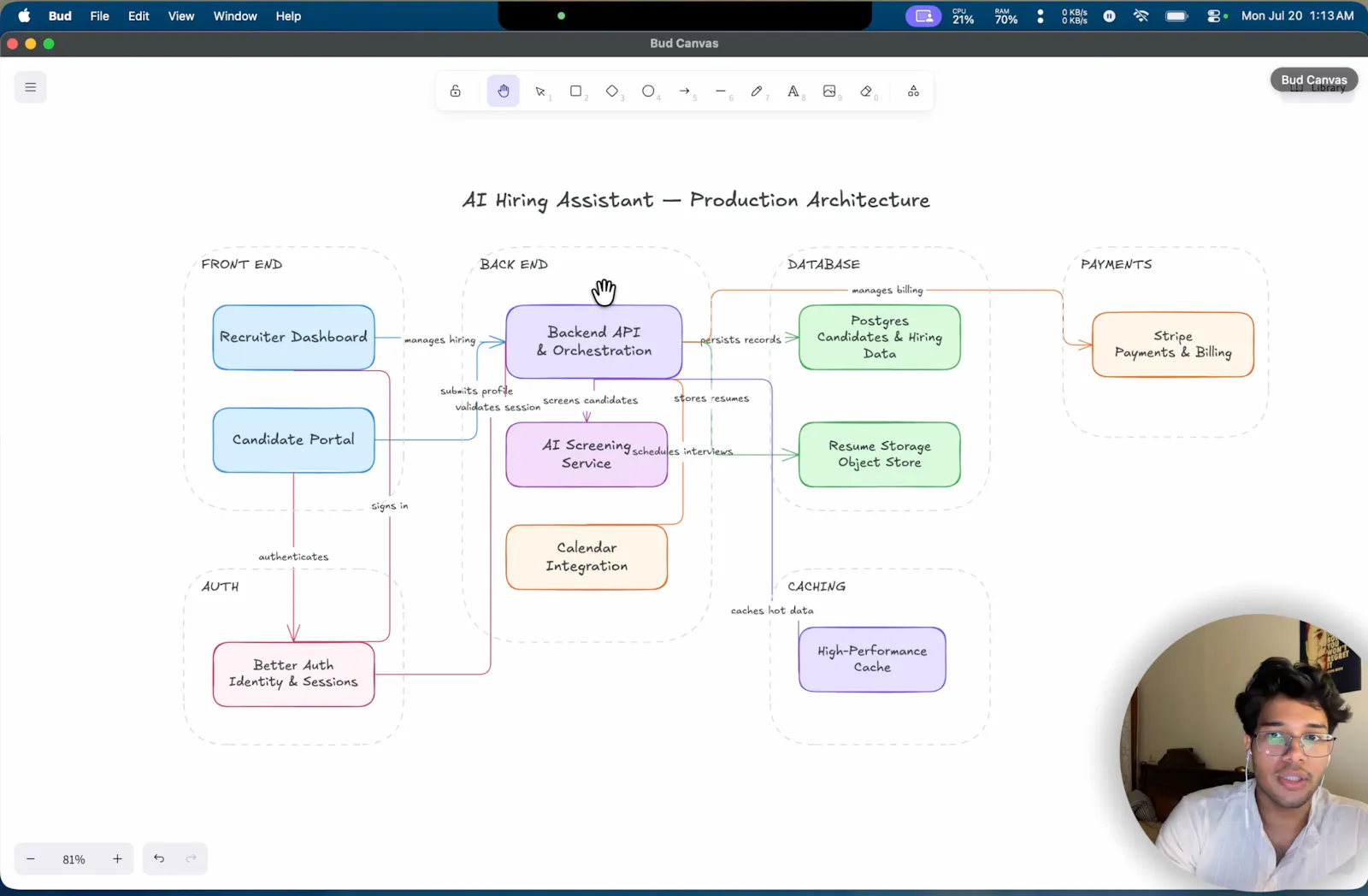
Task: Select the Diamond shape tool
Action: [x=612, y=91]
